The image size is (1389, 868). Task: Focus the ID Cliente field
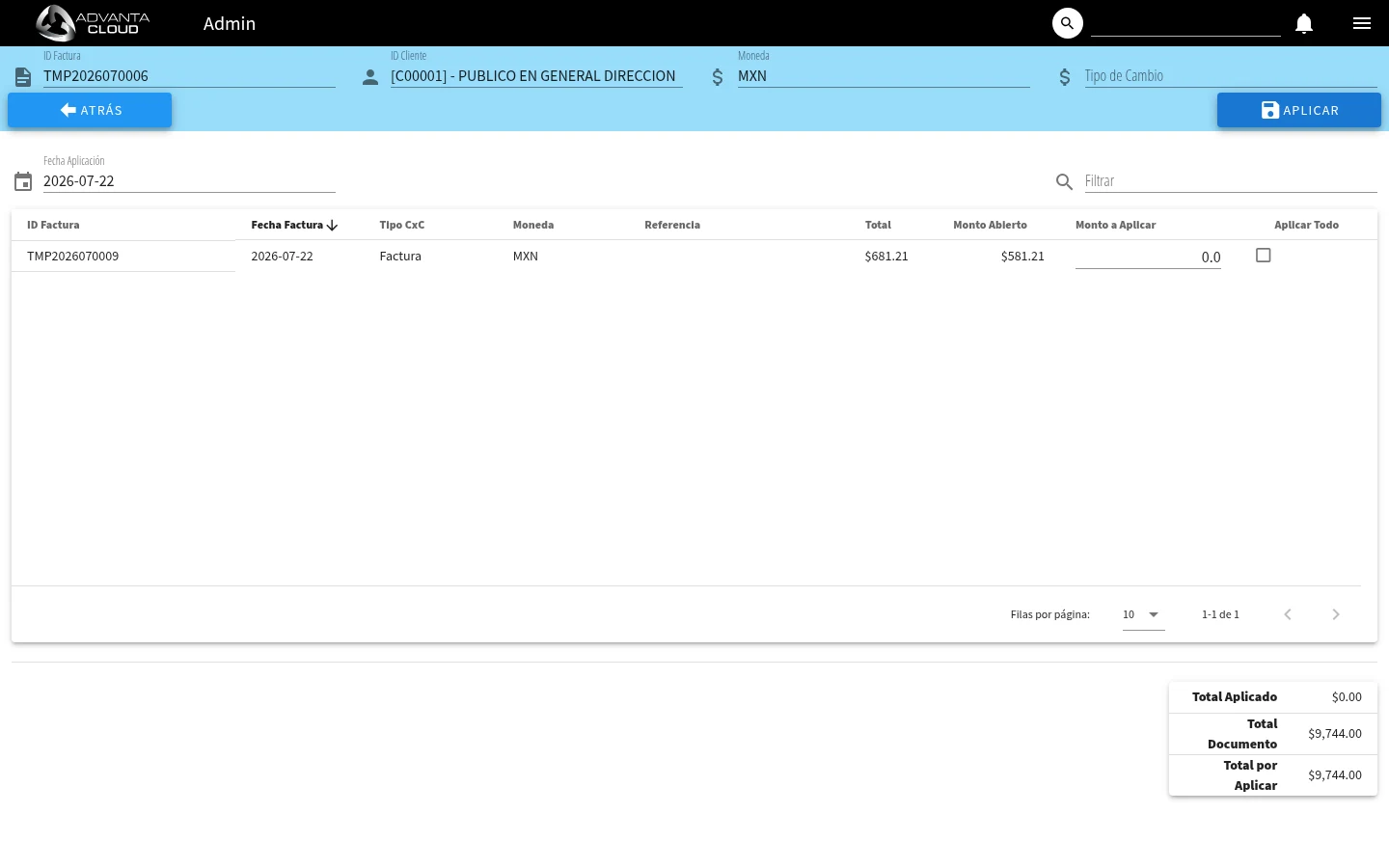536,76
